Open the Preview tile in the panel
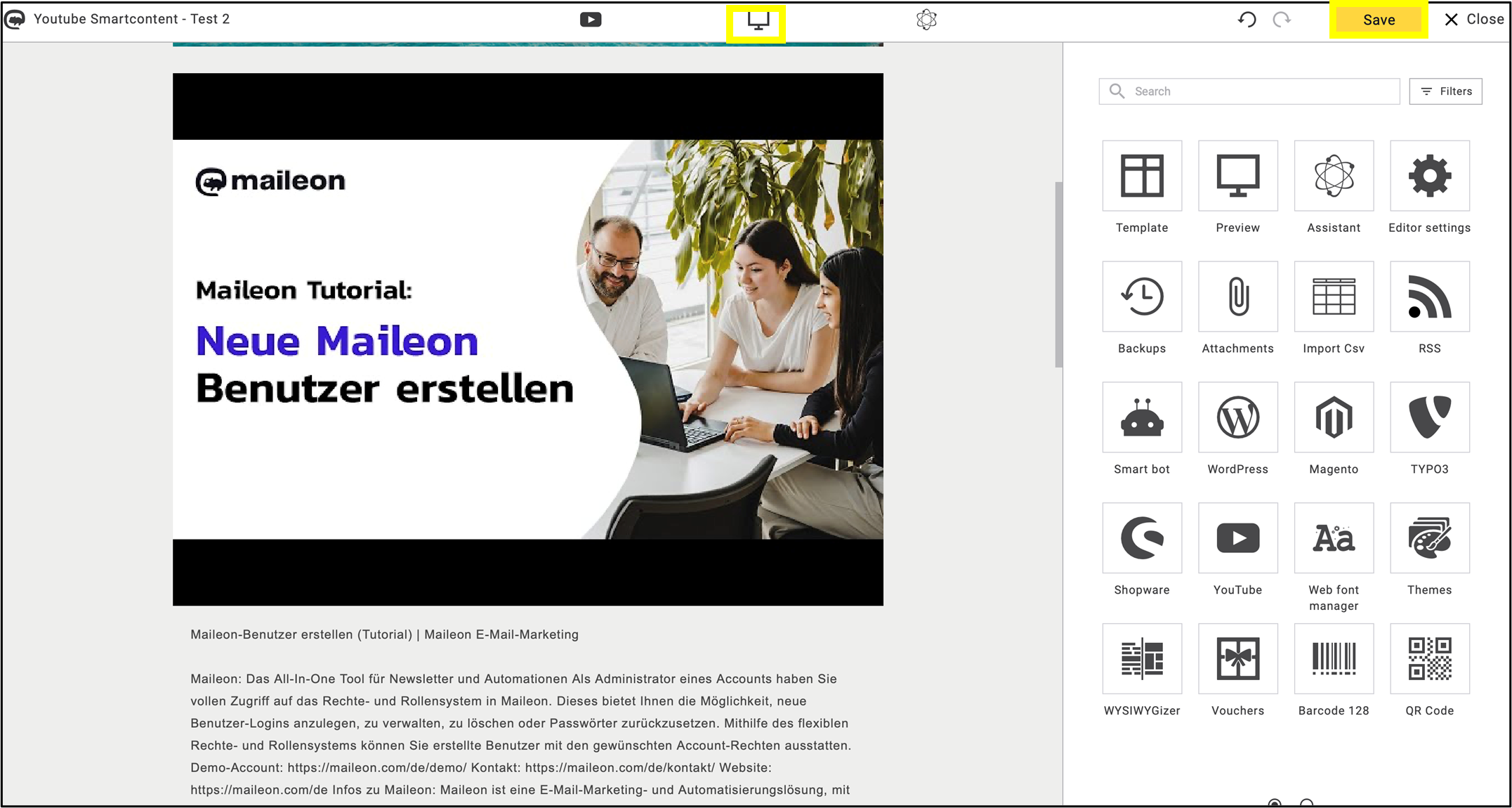This screenshot has height=808, width=1512. (1237, 176)
